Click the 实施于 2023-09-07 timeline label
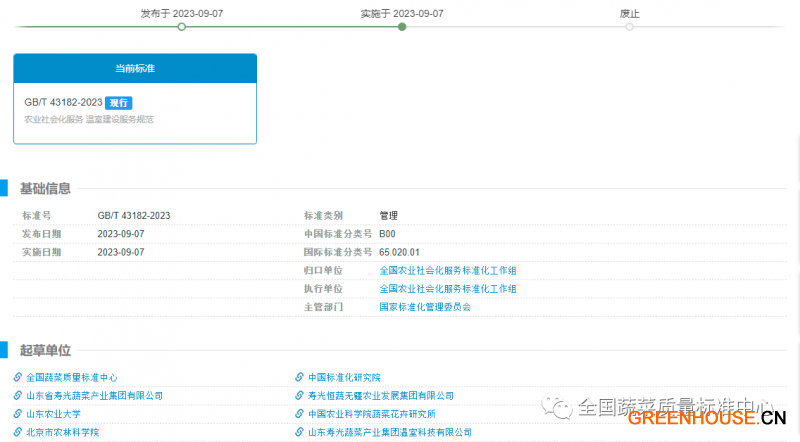Image resolution: width=800 pixels, height=442 pixels. tap(402, 14)
